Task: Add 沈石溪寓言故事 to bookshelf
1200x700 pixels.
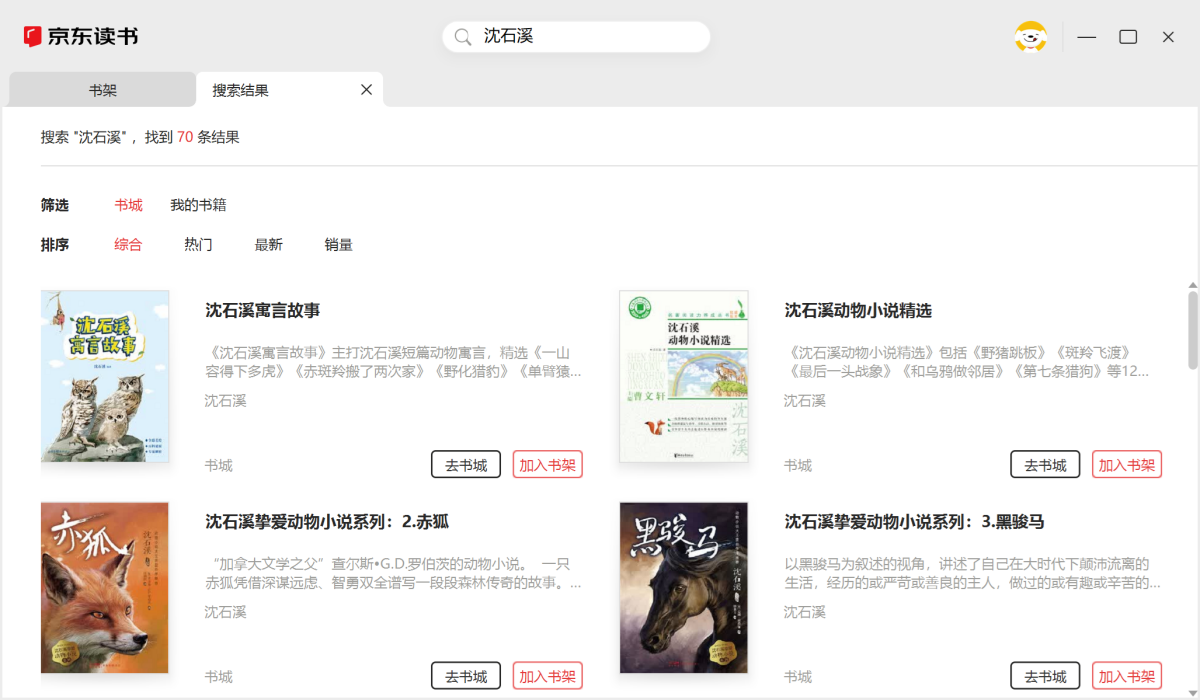Action: pyautogui.click(x=547, y=465)
